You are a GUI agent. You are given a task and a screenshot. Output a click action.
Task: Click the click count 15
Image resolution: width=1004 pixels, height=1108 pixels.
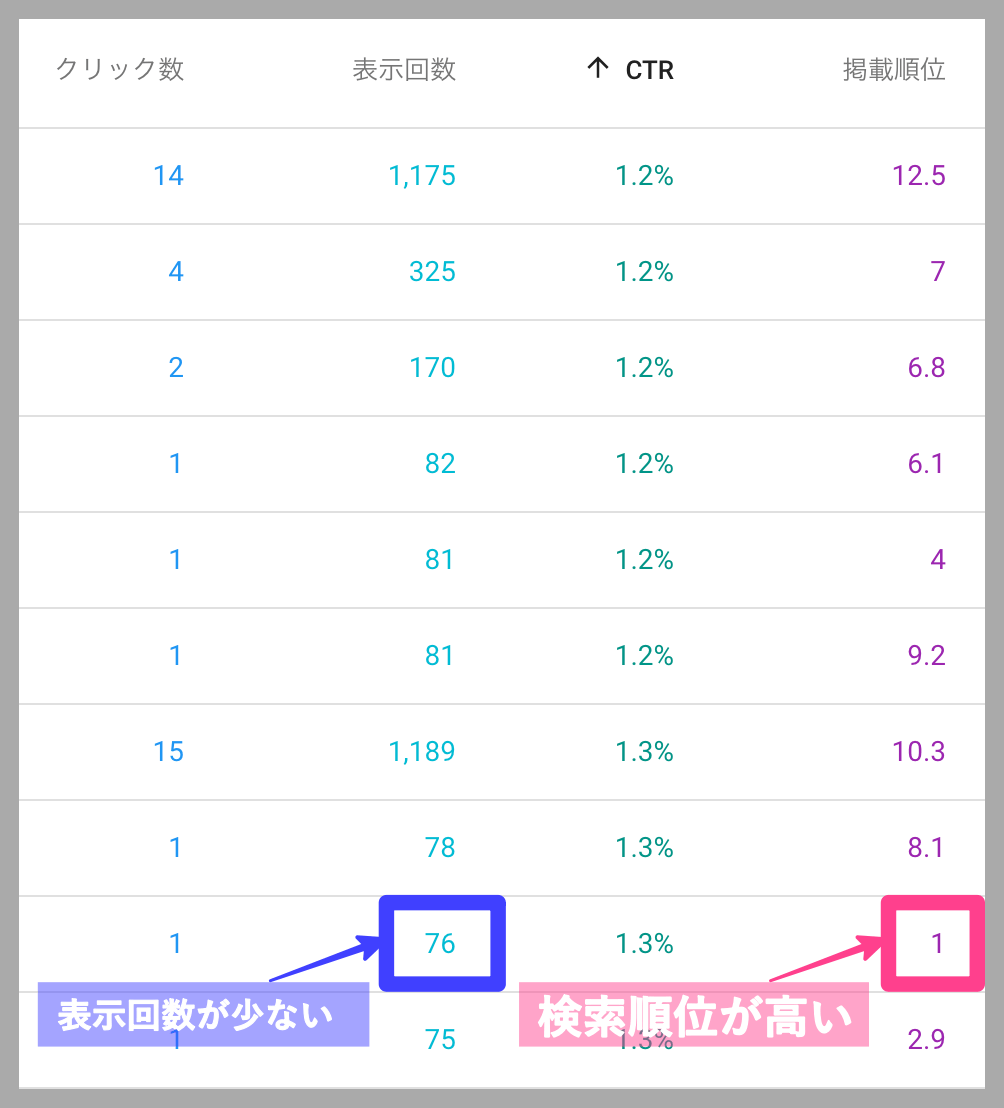coord(169,752)
